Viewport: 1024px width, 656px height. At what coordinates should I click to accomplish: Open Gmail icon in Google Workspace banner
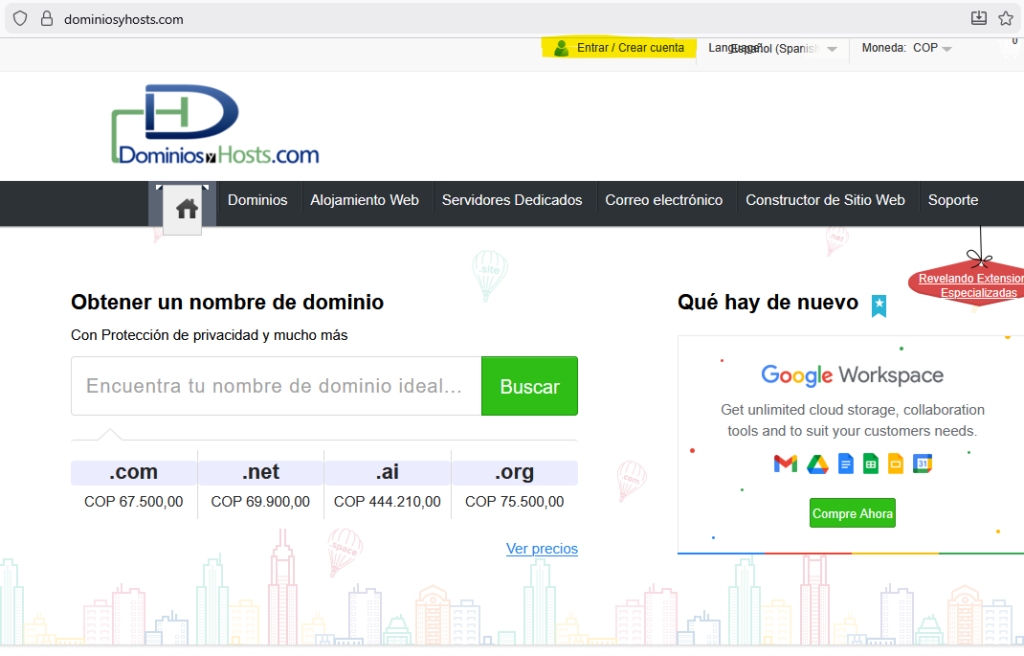[785, 463]
